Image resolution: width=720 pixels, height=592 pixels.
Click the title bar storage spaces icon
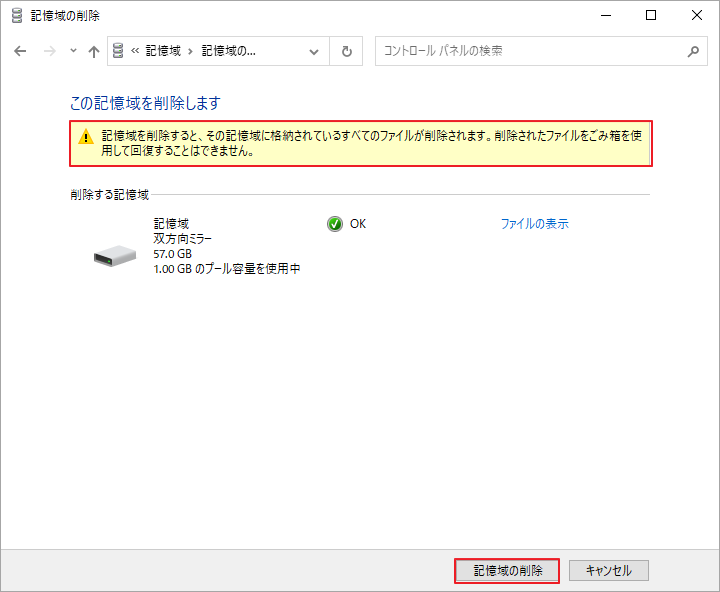[x=17, y=15]
